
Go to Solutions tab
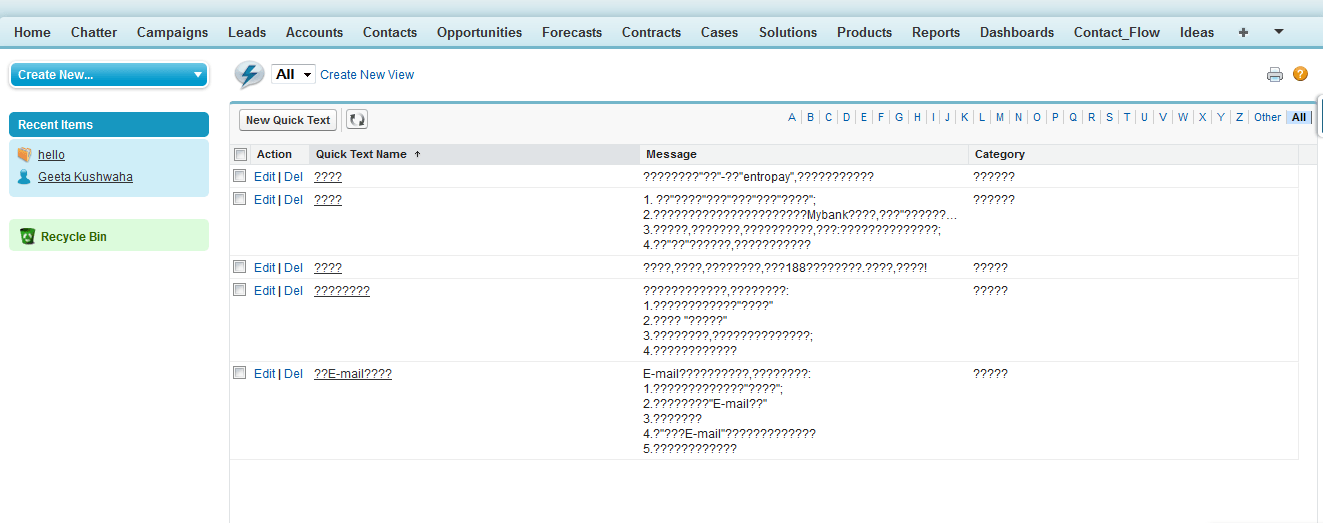point(788,32)
